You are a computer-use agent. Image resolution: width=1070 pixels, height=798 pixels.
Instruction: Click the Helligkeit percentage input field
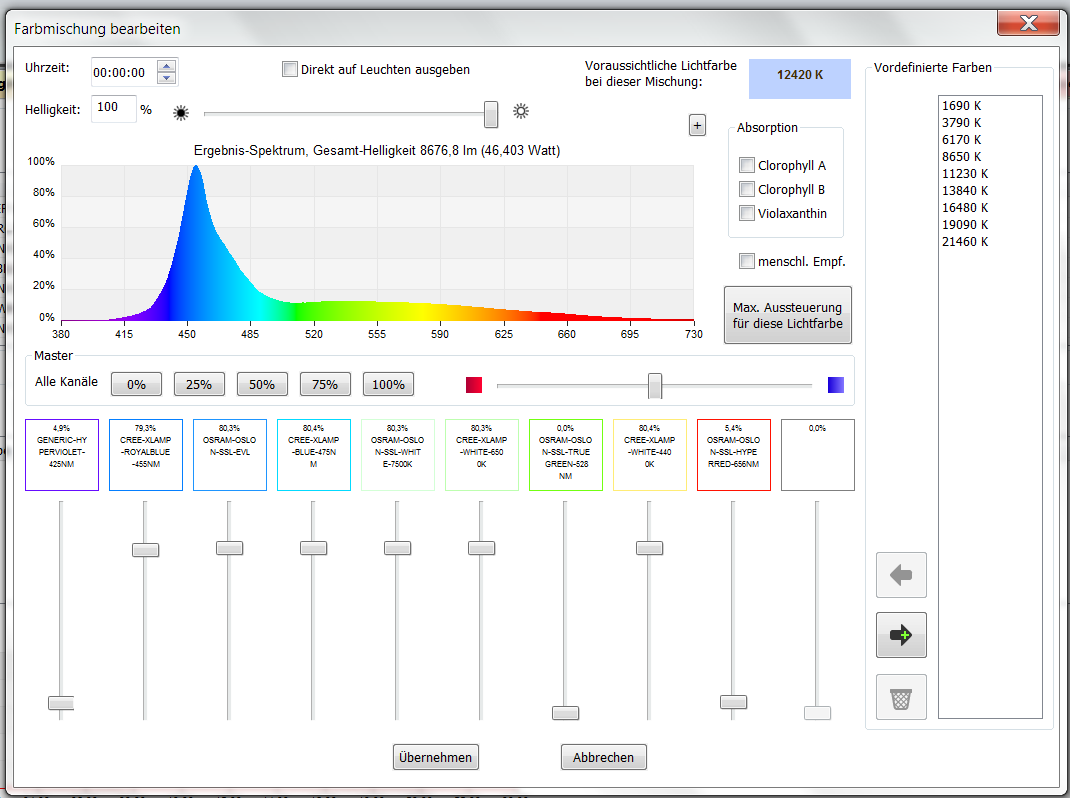click(113, 108)
